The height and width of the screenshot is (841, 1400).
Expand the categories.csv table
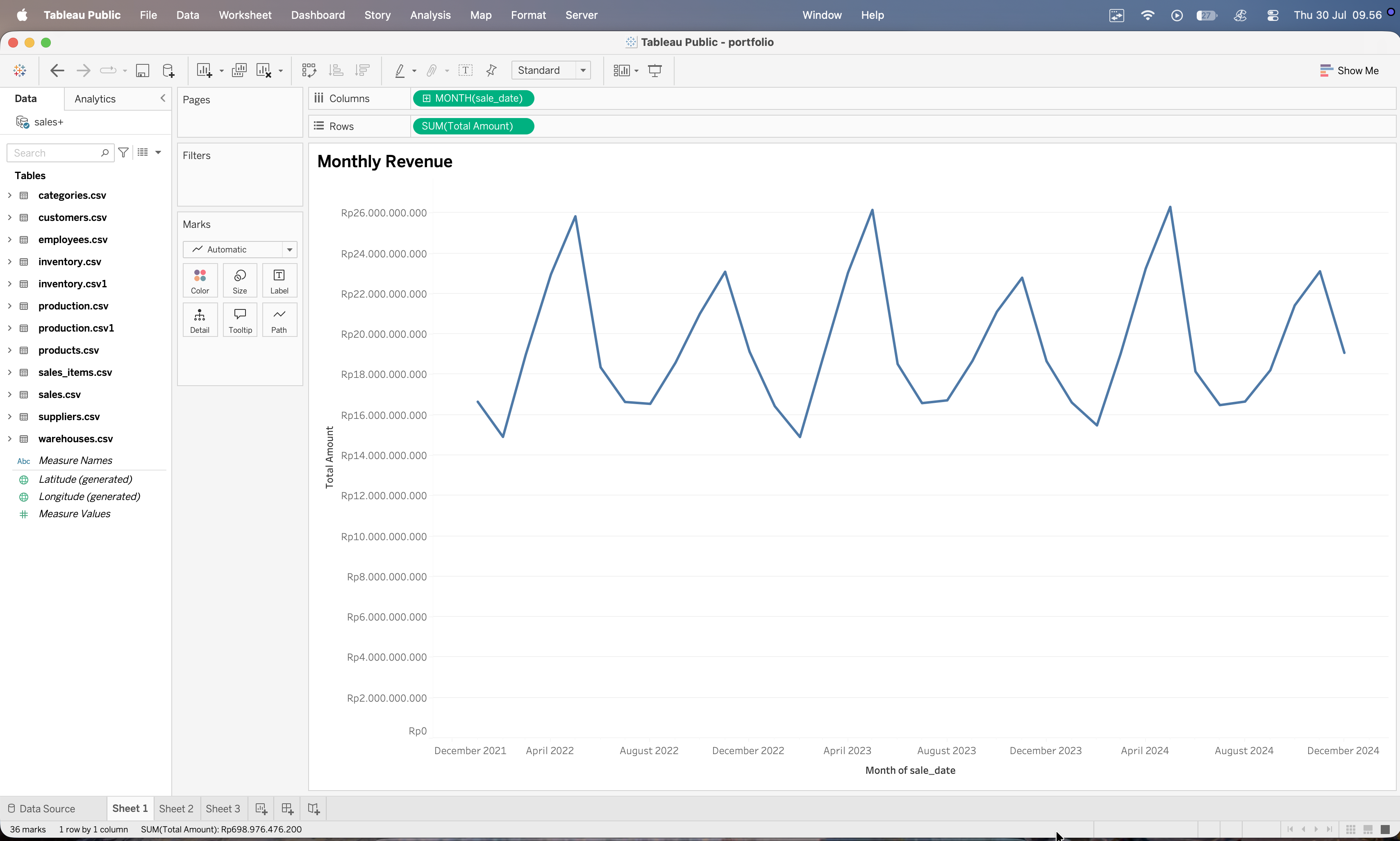pos(10,195)
